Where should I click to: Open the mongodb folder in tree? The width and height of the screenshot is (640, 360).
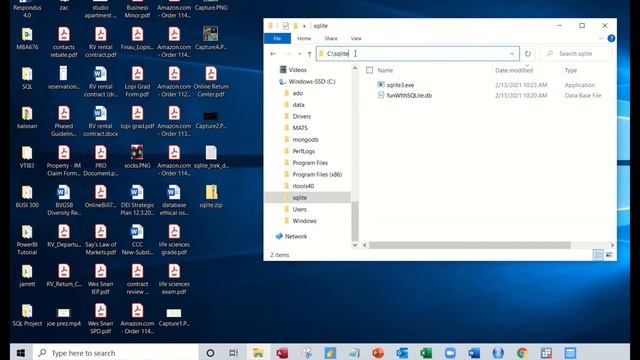305,140
